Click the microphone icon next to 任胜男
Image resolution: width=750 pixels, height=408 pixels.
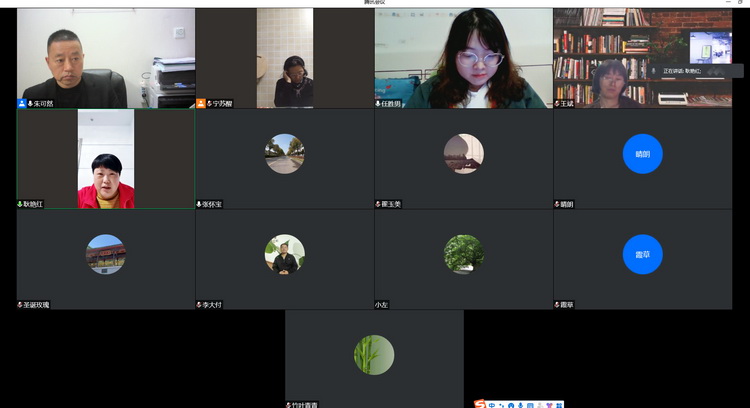[379, 103]
